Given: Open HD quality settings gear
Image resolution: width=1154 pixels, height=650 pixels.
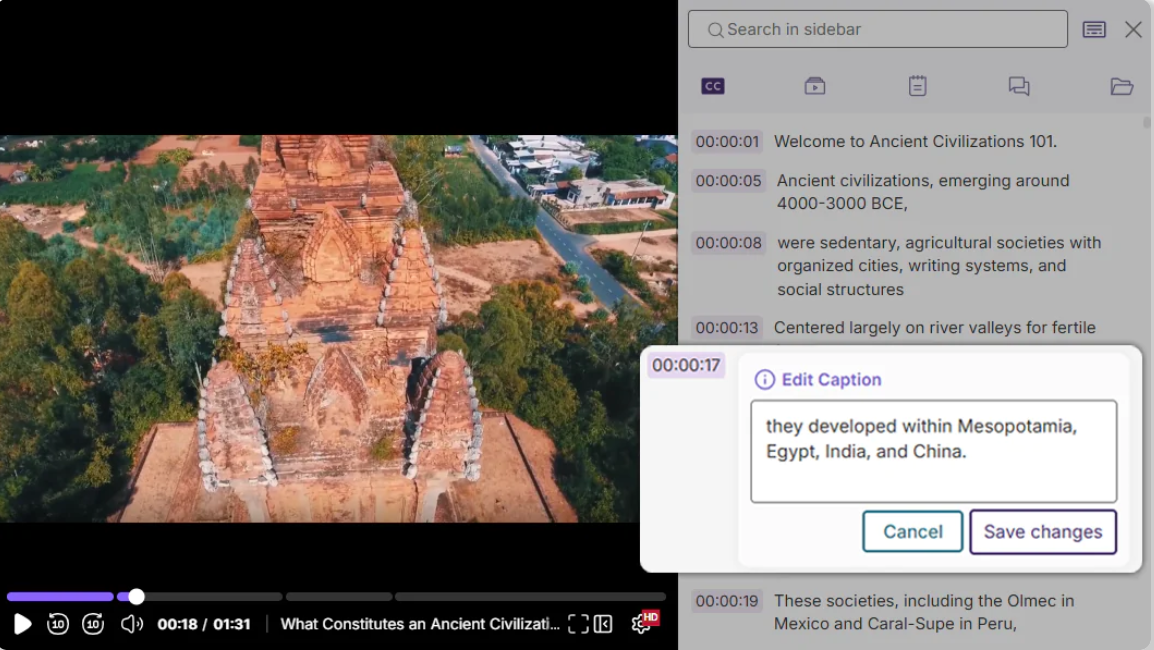Looking at the screenshot, I should point(643,623).
